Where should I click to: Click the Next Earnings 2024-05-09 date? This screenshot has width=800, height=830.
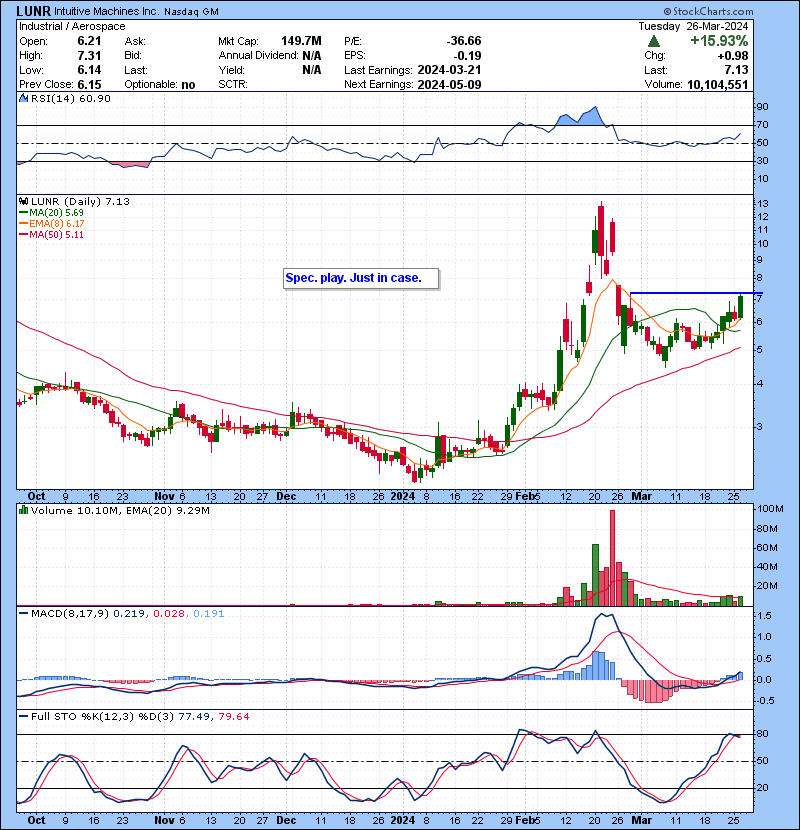(449, 84)
